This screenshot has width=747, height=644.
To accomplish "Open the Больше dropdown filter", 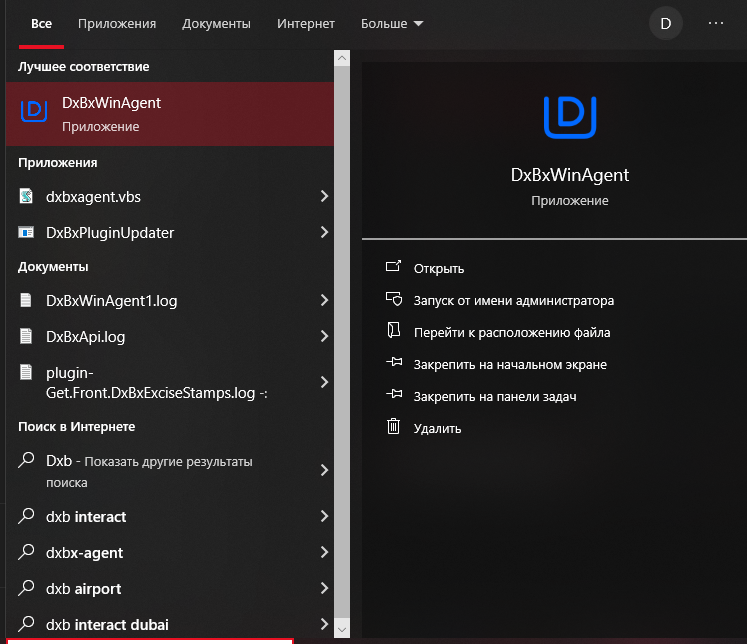I will pos(391,23).
